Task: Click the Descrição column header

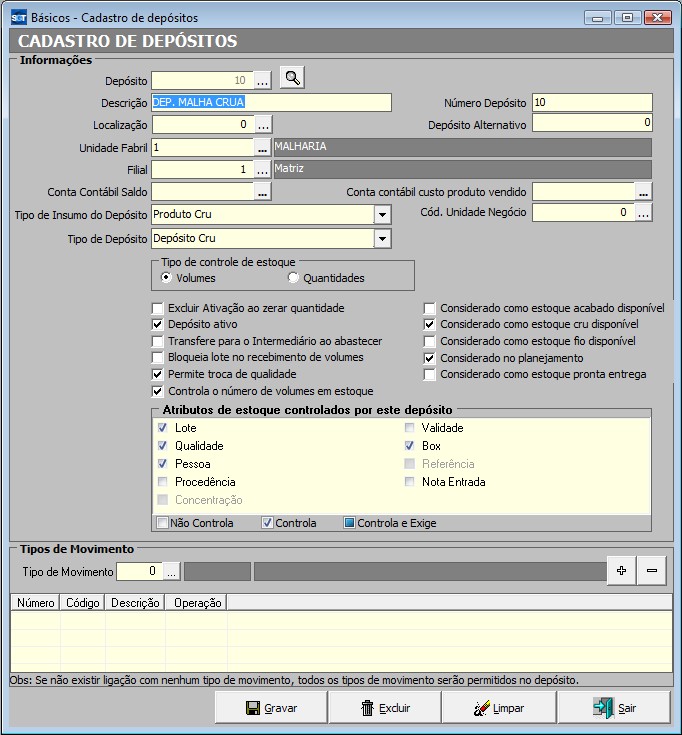Action: tap(135, 603)
